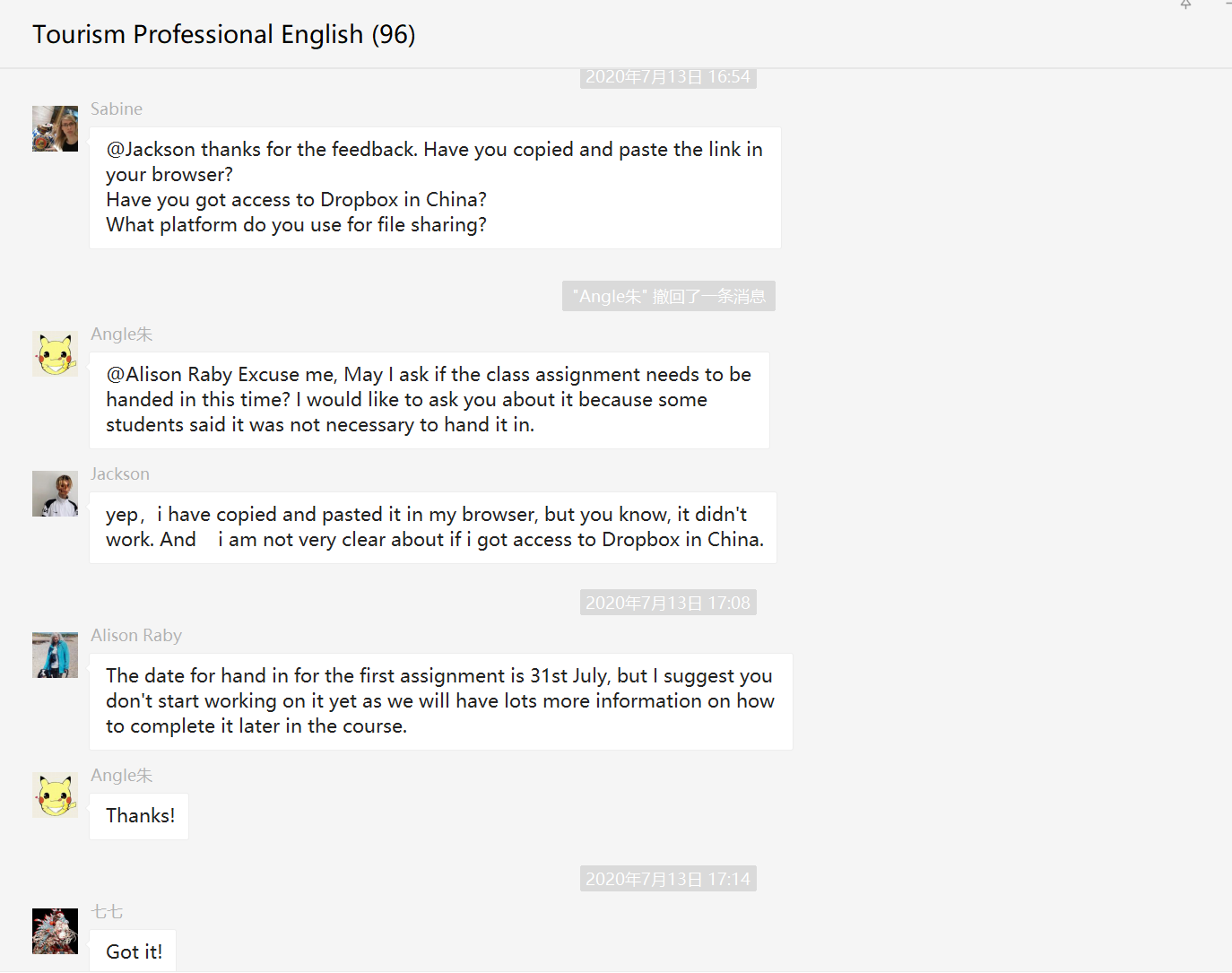Screen dimensions: 1232x973
Task: Open the avatar of user 七七
Action: [x=55, y=931]
